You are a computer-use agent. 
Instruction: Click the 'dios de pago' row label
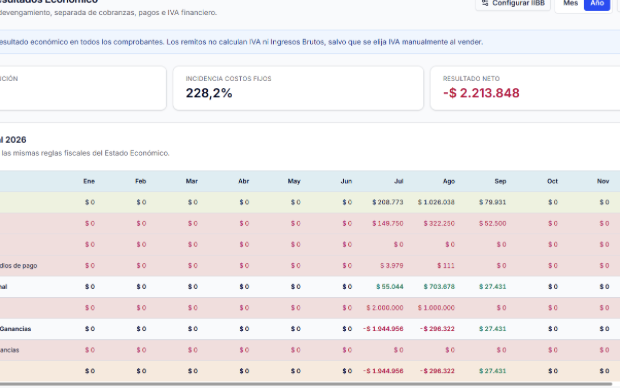pyautogui.click(x=19, y=265)
